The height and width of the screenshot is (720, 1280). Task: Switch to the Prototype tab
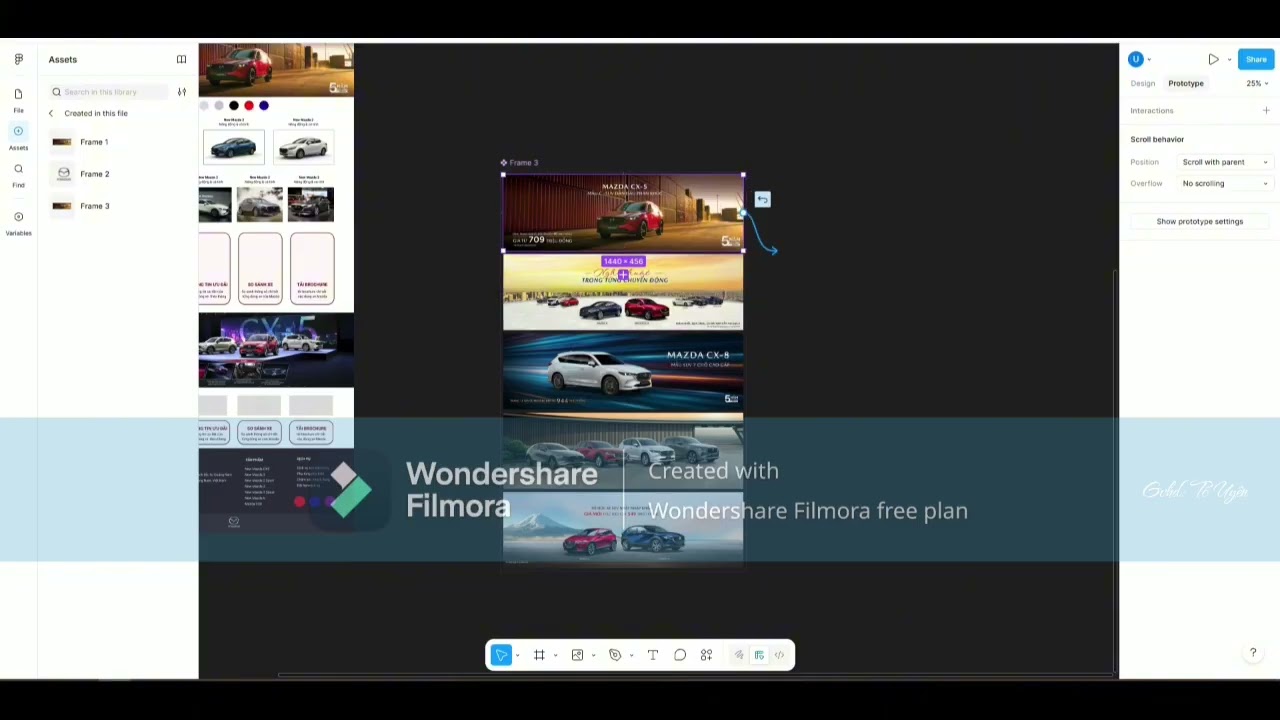coord(1186,84)
